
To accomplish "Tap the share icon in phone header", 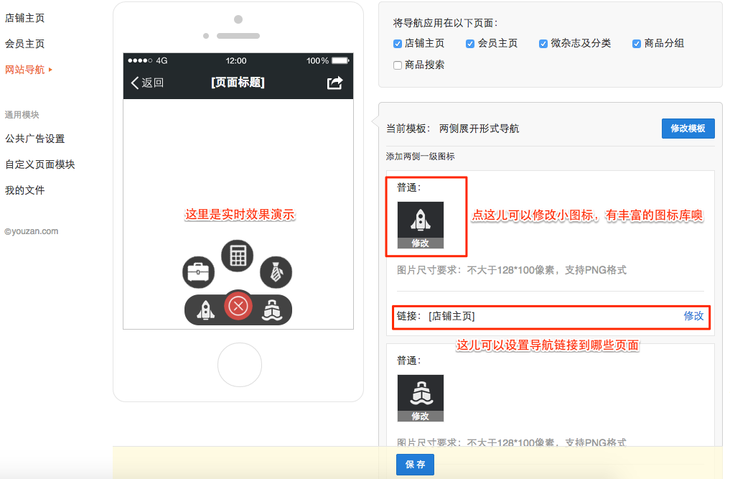I will pos(335,83).
